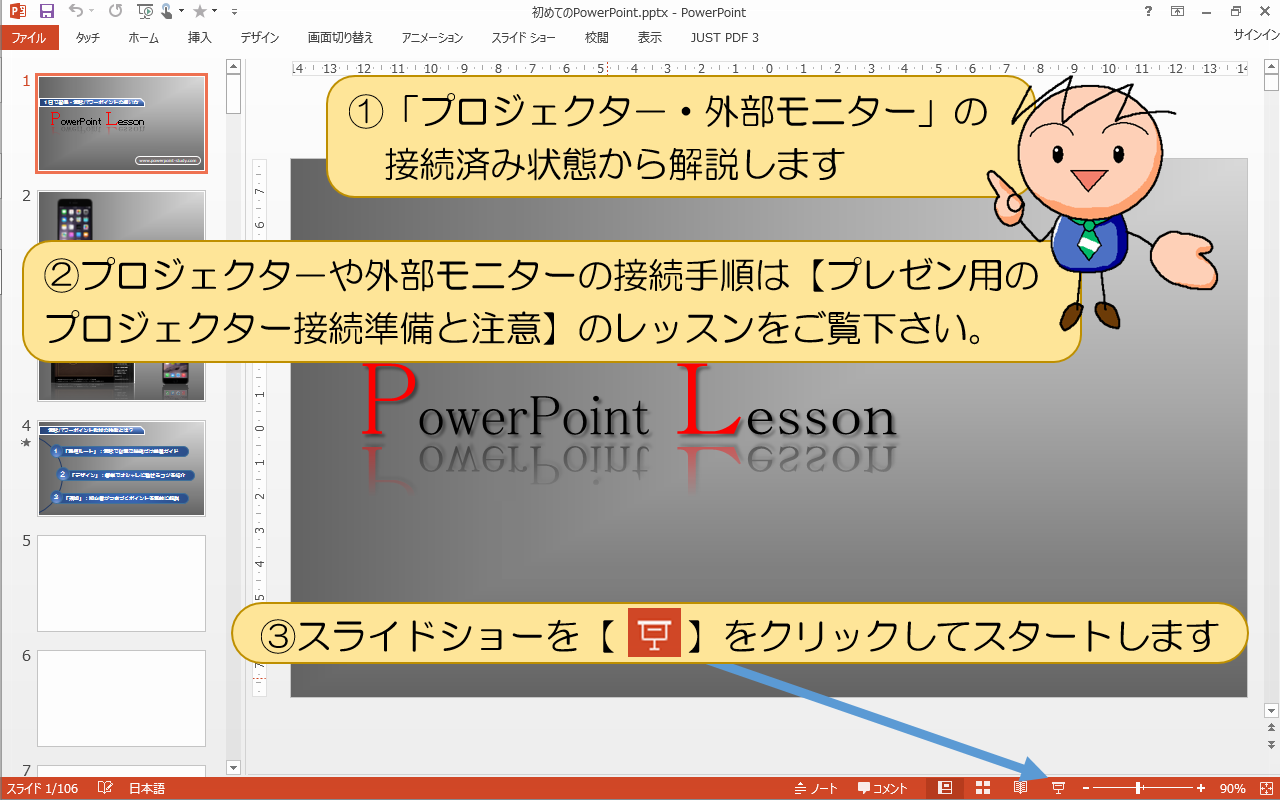
Task: Click the Help question mark icon
Action: pos(1146,12)
